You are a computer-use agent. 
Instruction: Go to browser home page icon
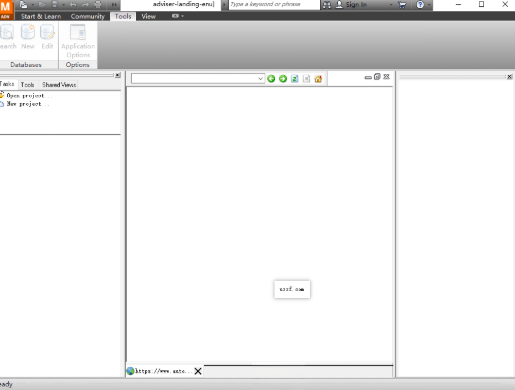click(x=318, y=79)
